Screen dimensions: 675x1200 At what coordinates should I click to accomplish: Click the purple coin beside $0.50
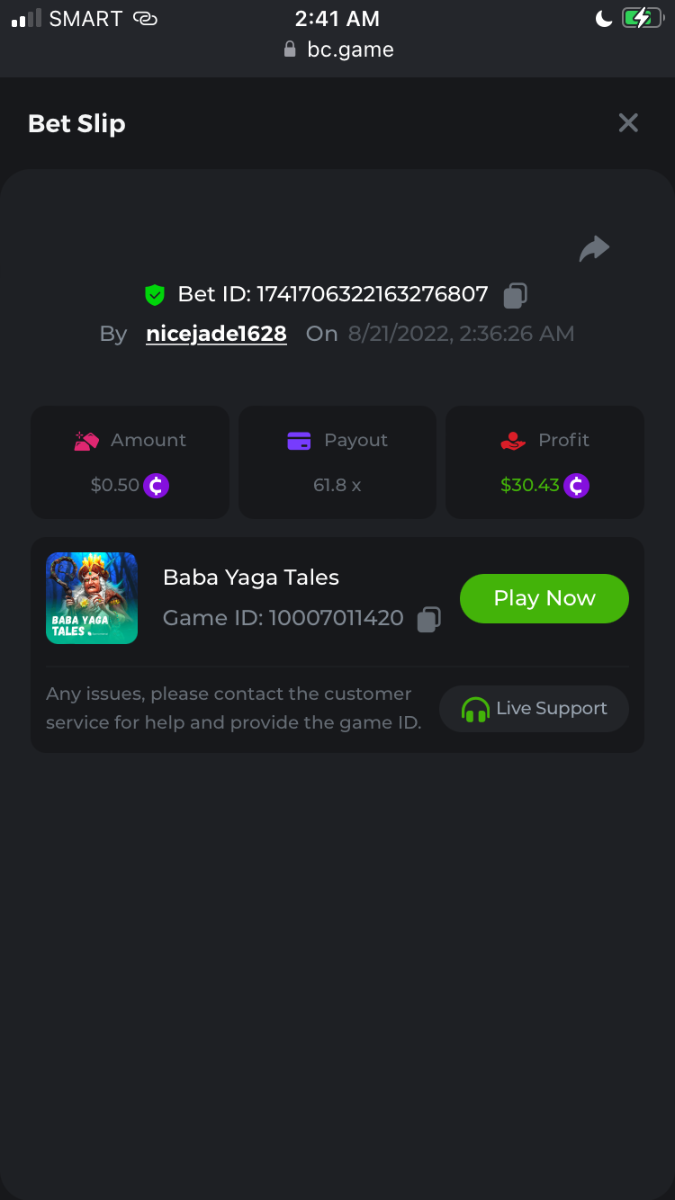156,486
